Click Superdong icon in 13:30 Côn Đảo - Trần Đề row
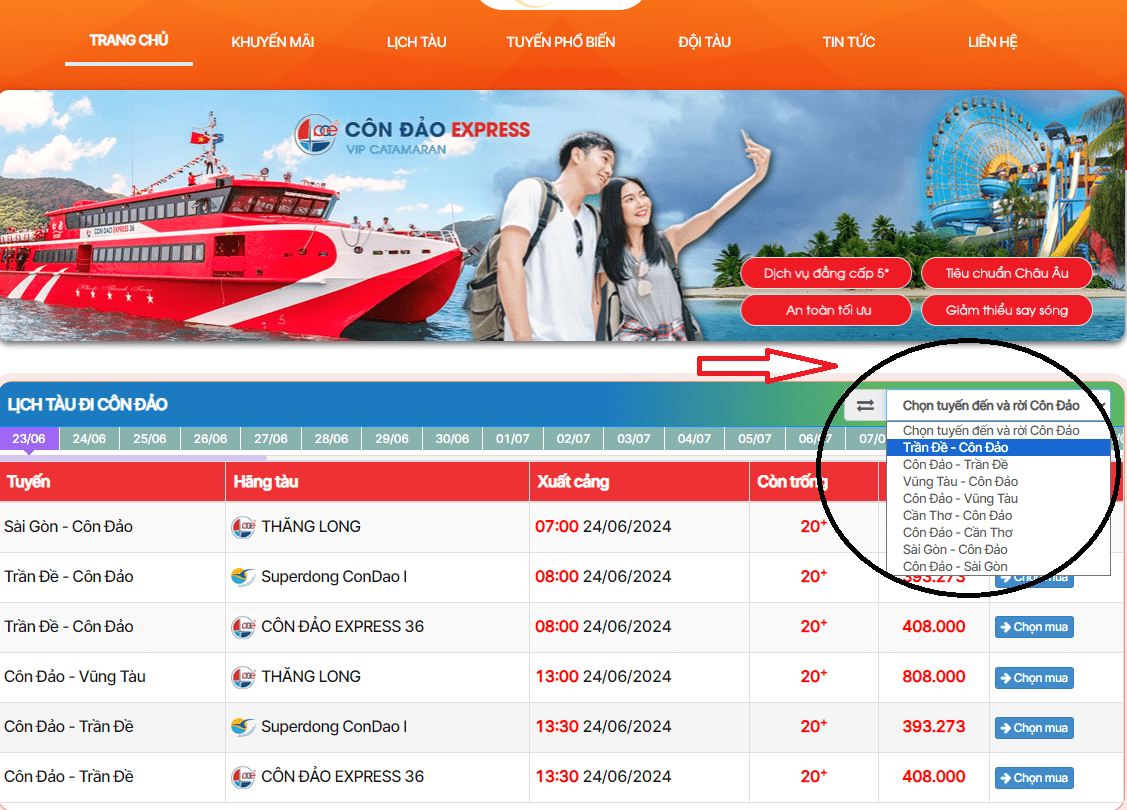This screenshot has width=1127, height=810. pyautogui.click(x=243, y=727)
